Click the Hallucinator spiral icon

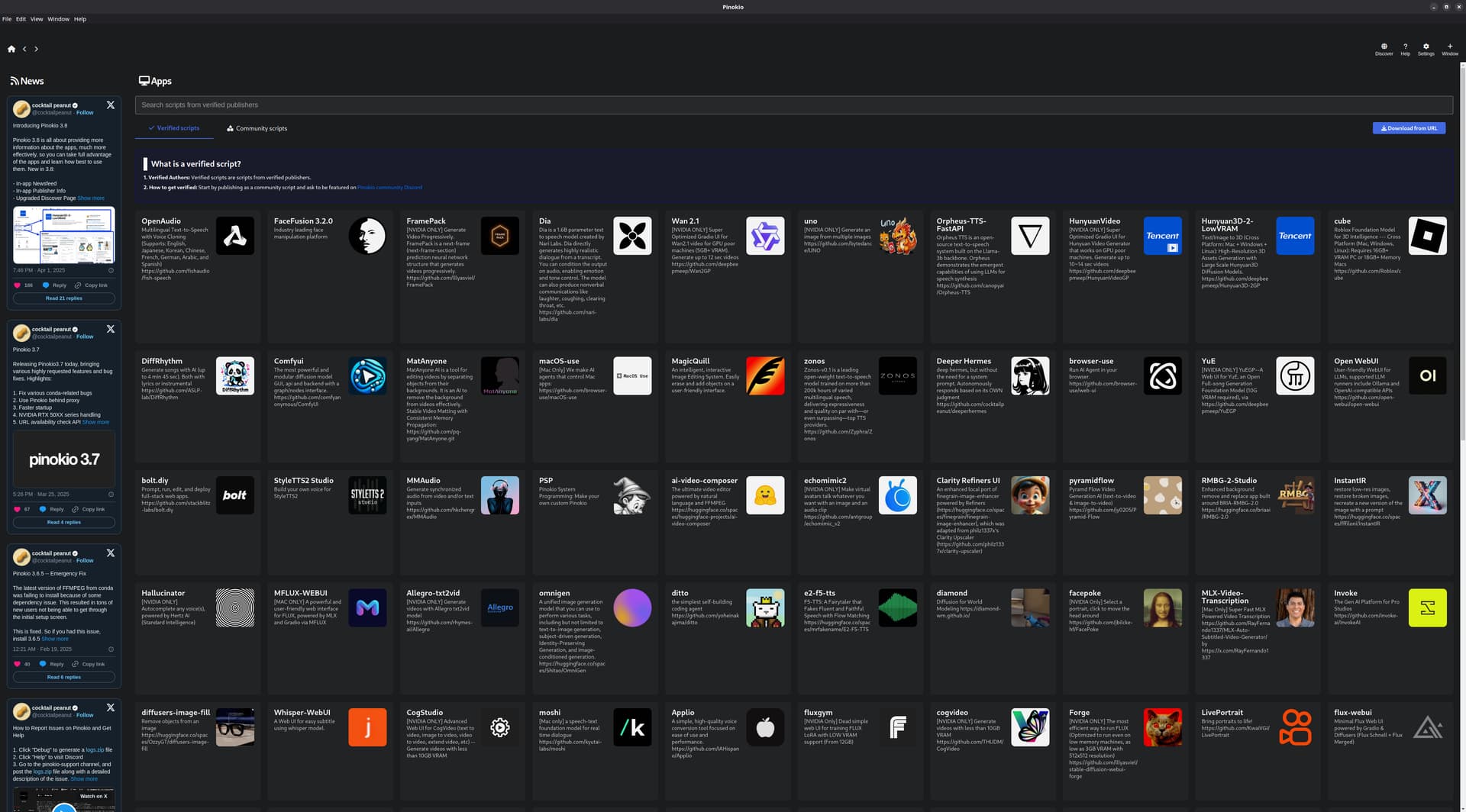(235, 607)
